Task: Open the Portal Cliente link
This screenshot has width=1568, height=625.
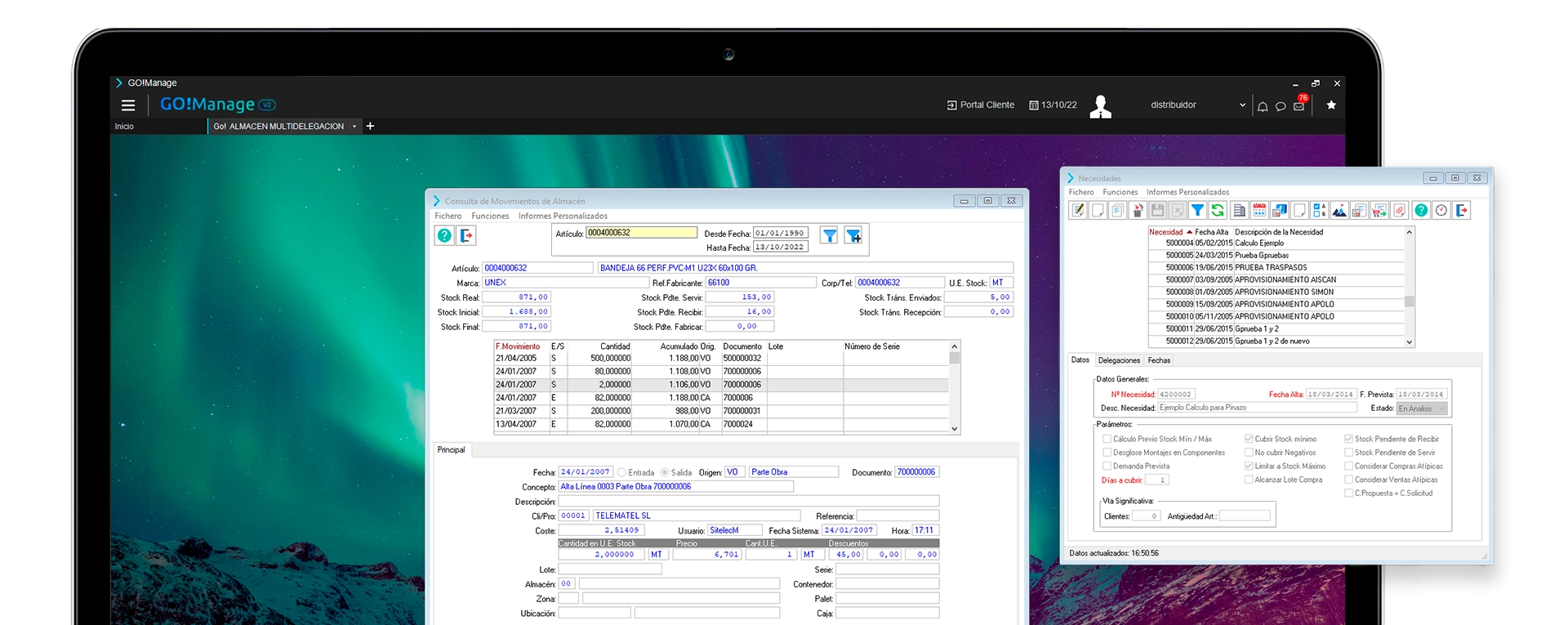Action: click(x=981, y=105)
